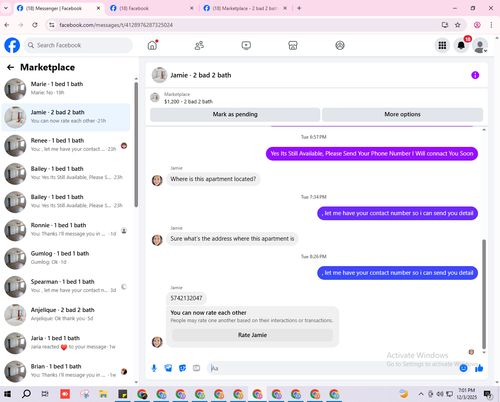Open Renee - 1 bed 1 bath conversation

click(67, 145)
